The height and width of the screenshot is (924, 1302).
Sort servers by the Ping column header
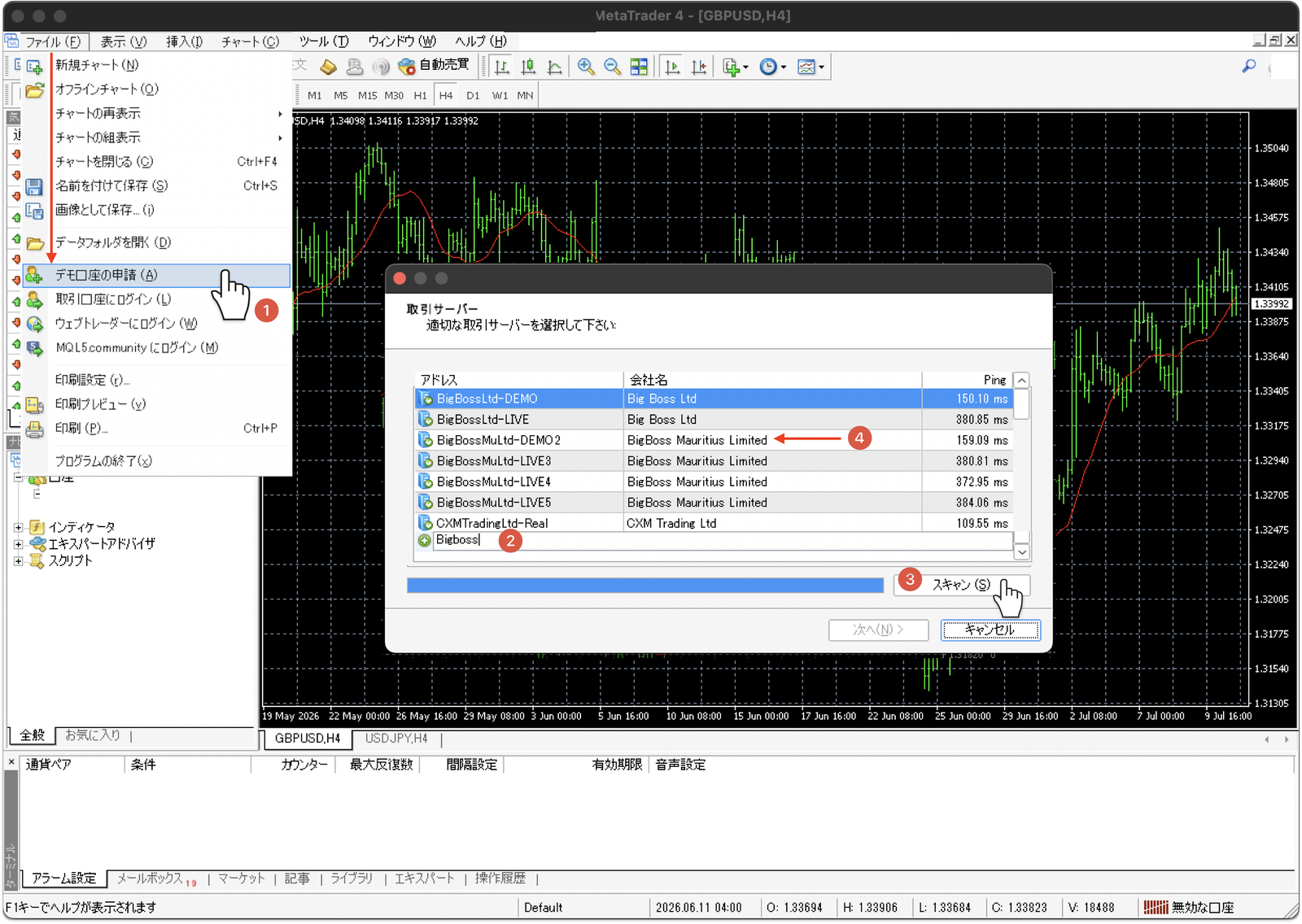tap(967, 380)
